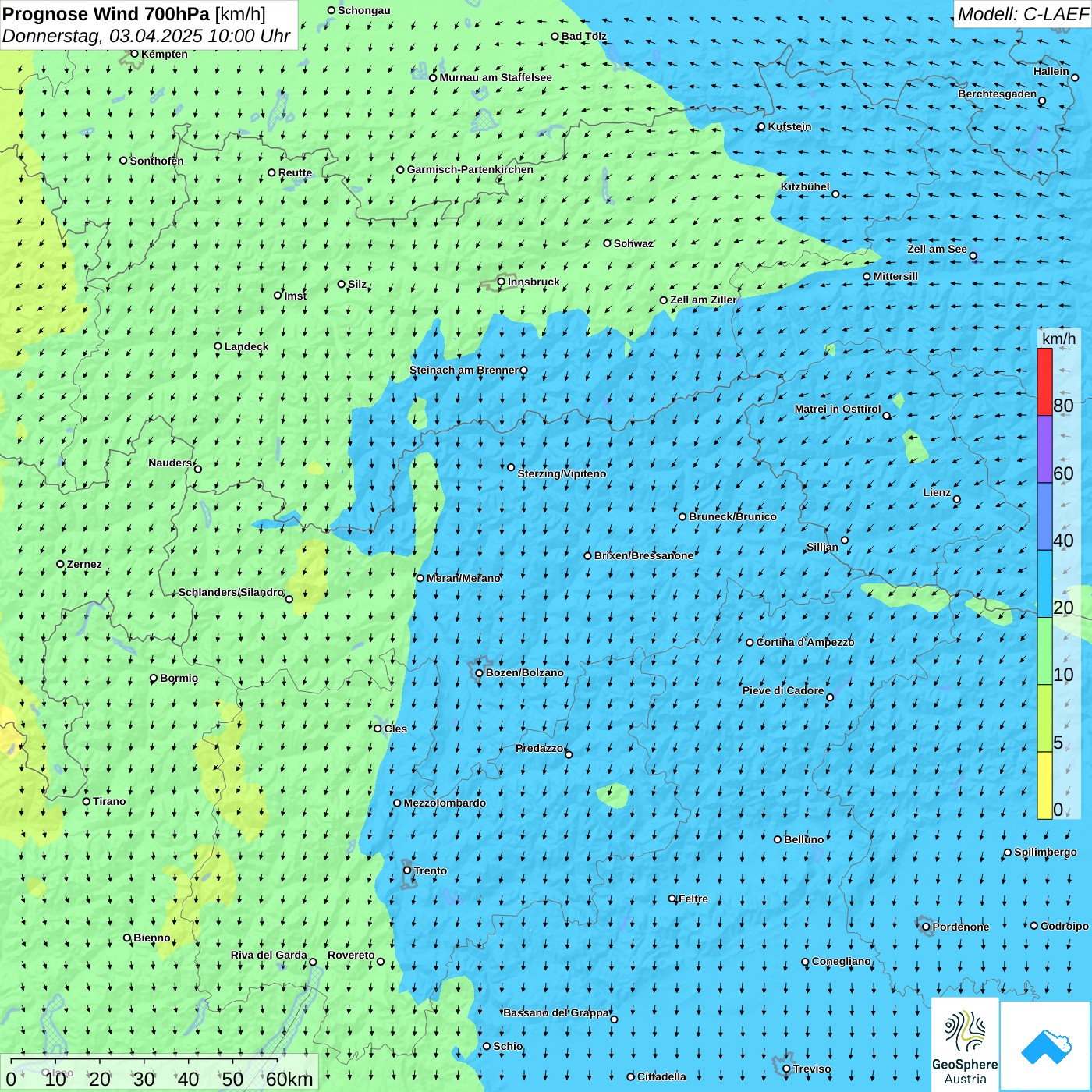This screenshot has height=1092, width=1092.
Task: Click the Belluno location marker
Action: [x=778, y=839]
